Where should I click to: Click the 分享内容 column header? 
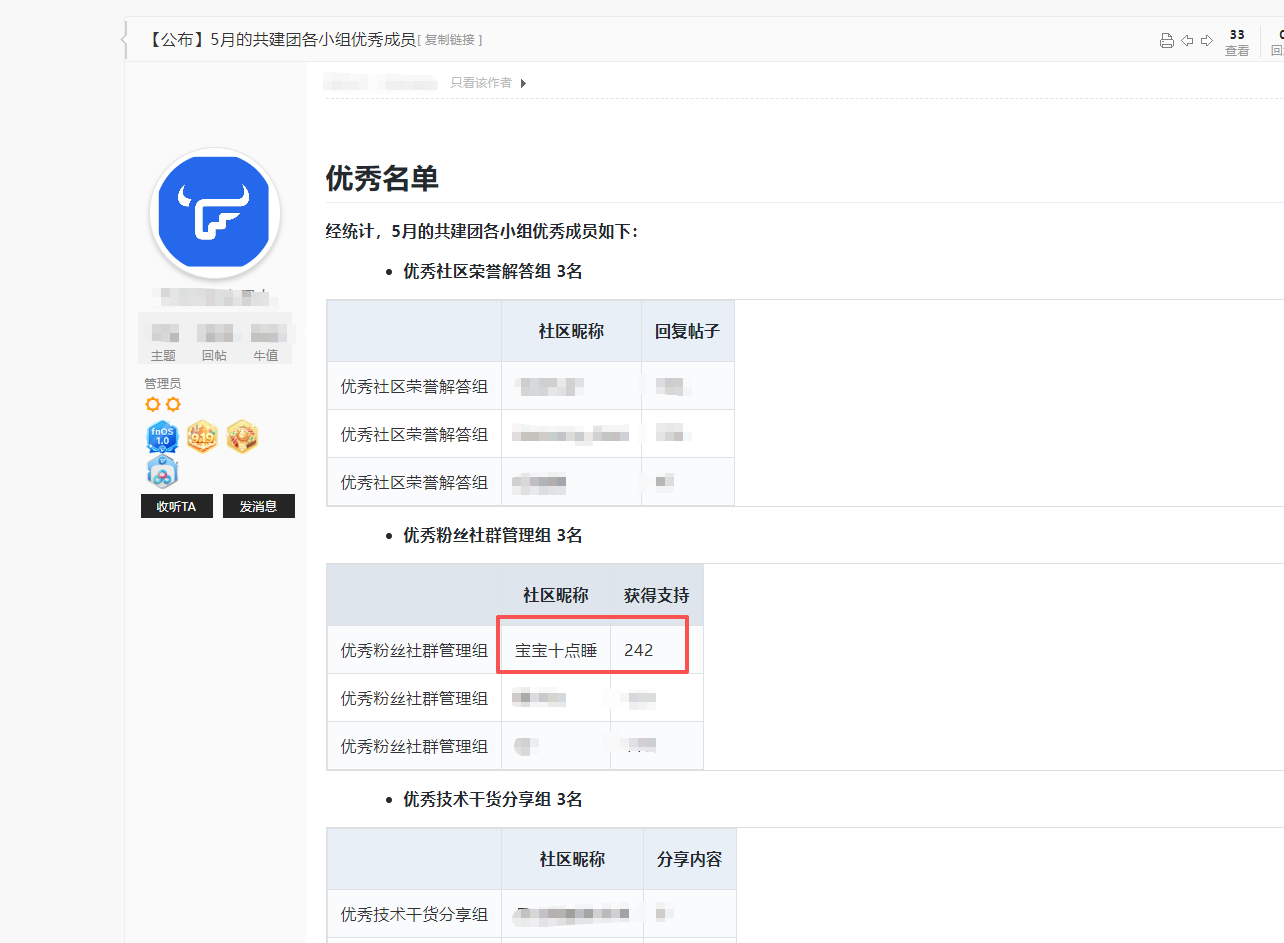click(x=690, y=859)
